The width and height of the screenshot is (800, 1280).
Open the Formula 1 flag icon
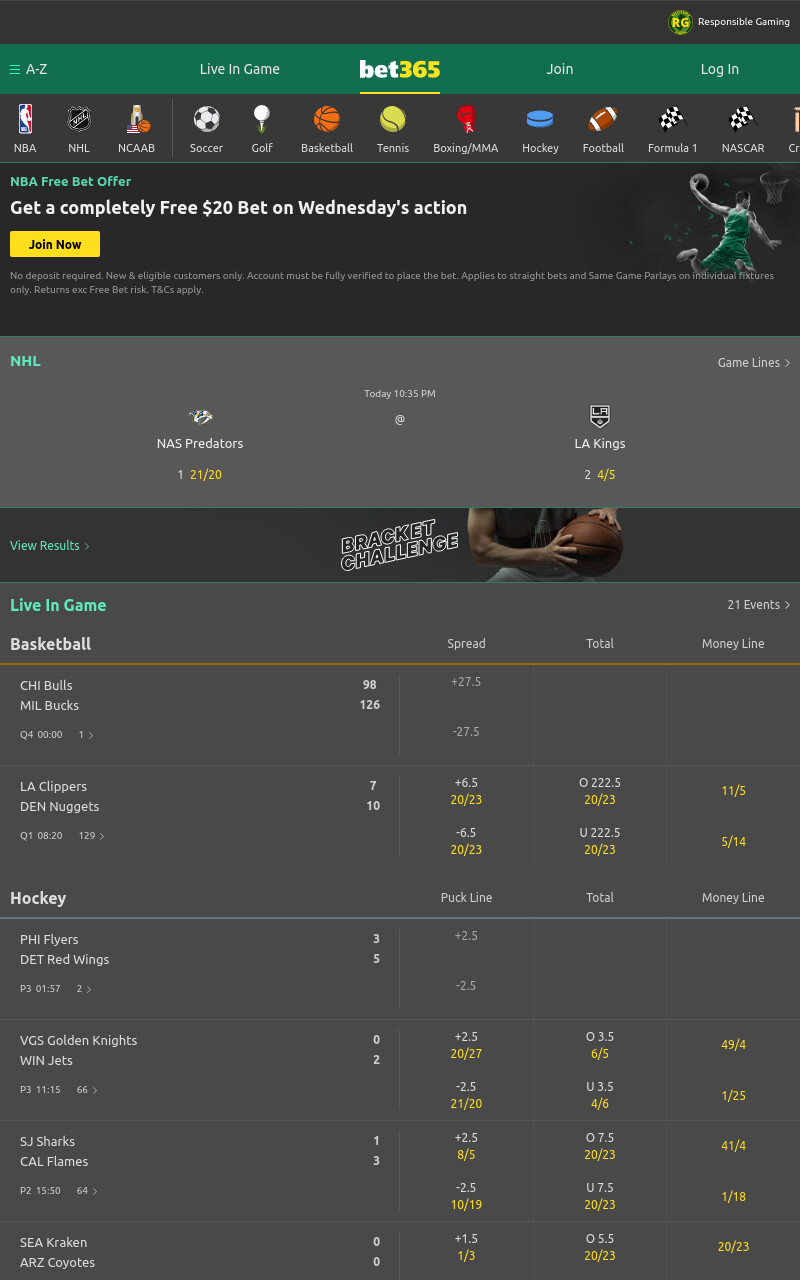pyautogui.click(x=672, y=119)
